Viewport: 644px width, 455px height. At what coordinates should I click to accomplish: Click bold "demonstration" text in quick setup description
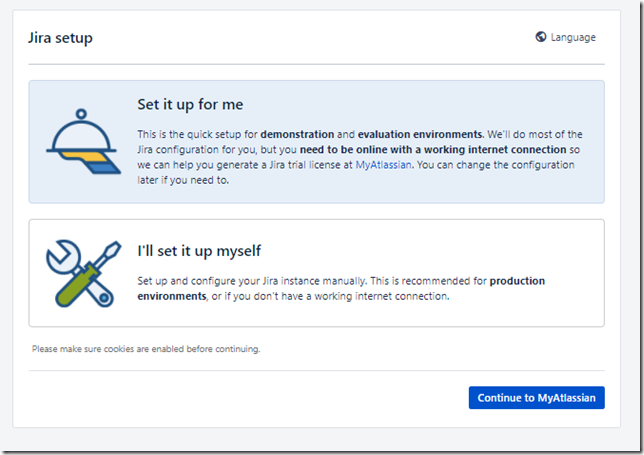coord(297,134)
